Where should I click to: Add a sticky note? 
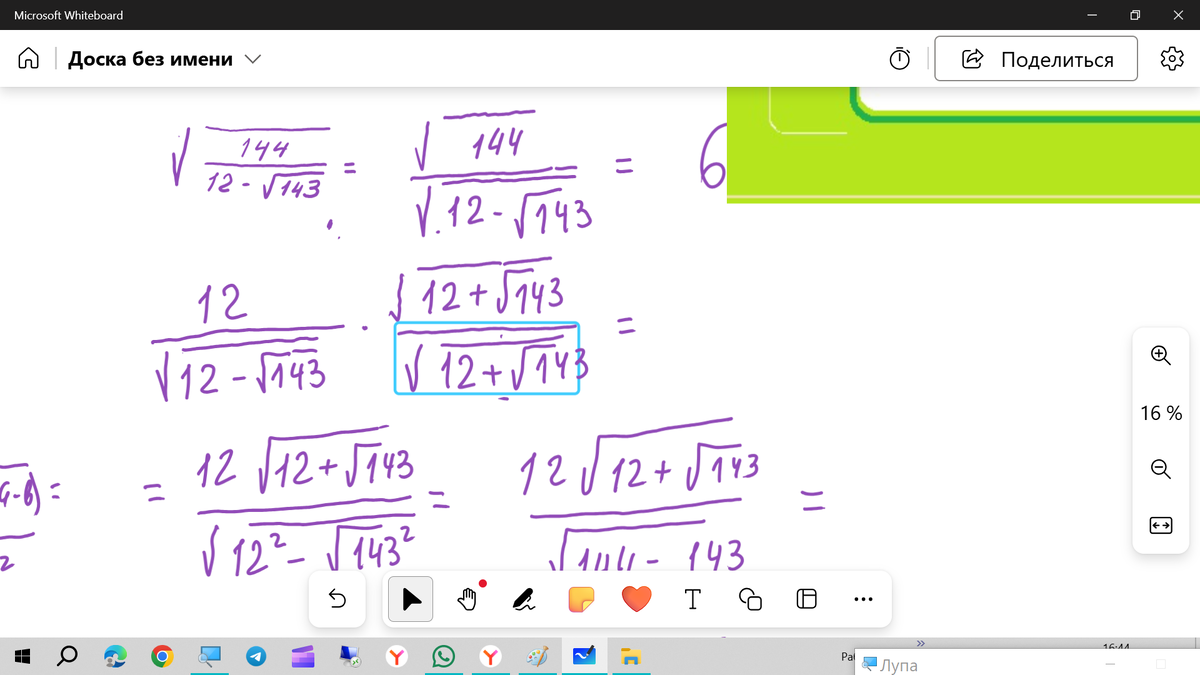581,599
